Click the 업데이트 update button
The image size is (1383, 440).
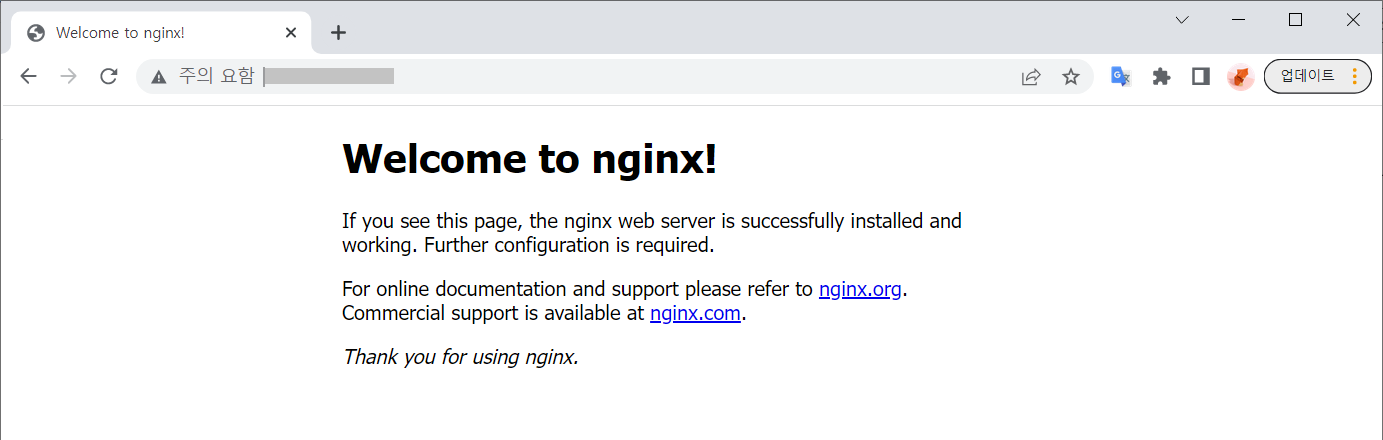[1307, 76]
